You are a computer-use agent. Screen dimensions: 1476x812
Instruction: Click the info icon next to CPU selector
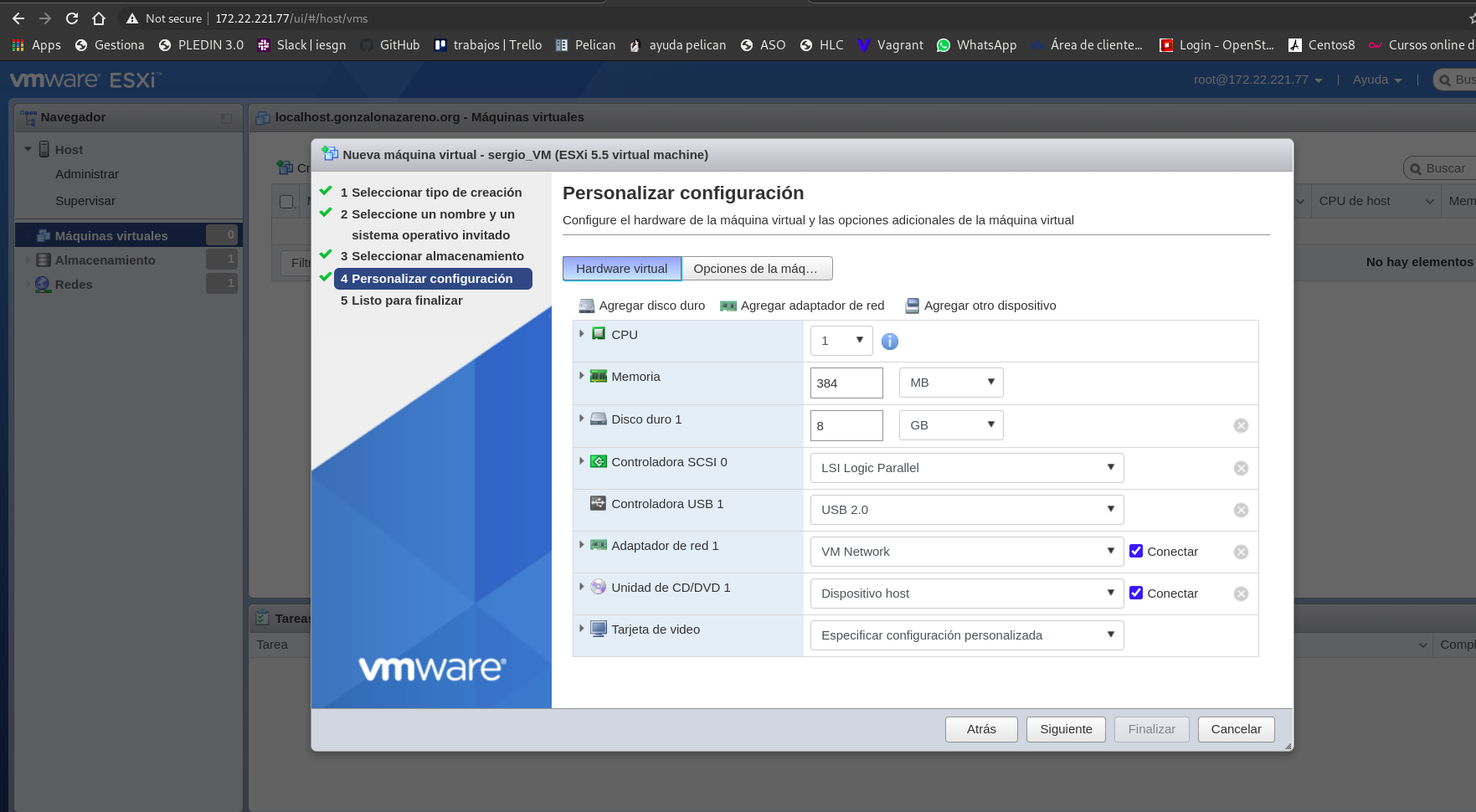coord(889,341)
